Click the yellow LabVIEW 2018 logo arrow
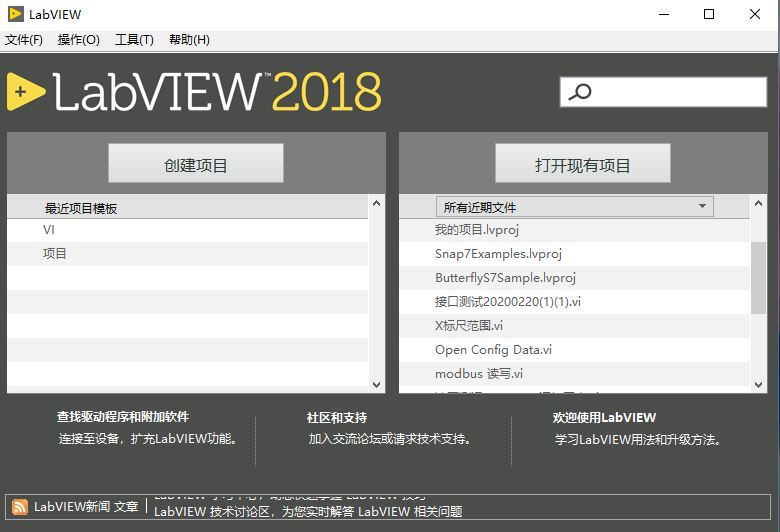 [x=26, y=92]
